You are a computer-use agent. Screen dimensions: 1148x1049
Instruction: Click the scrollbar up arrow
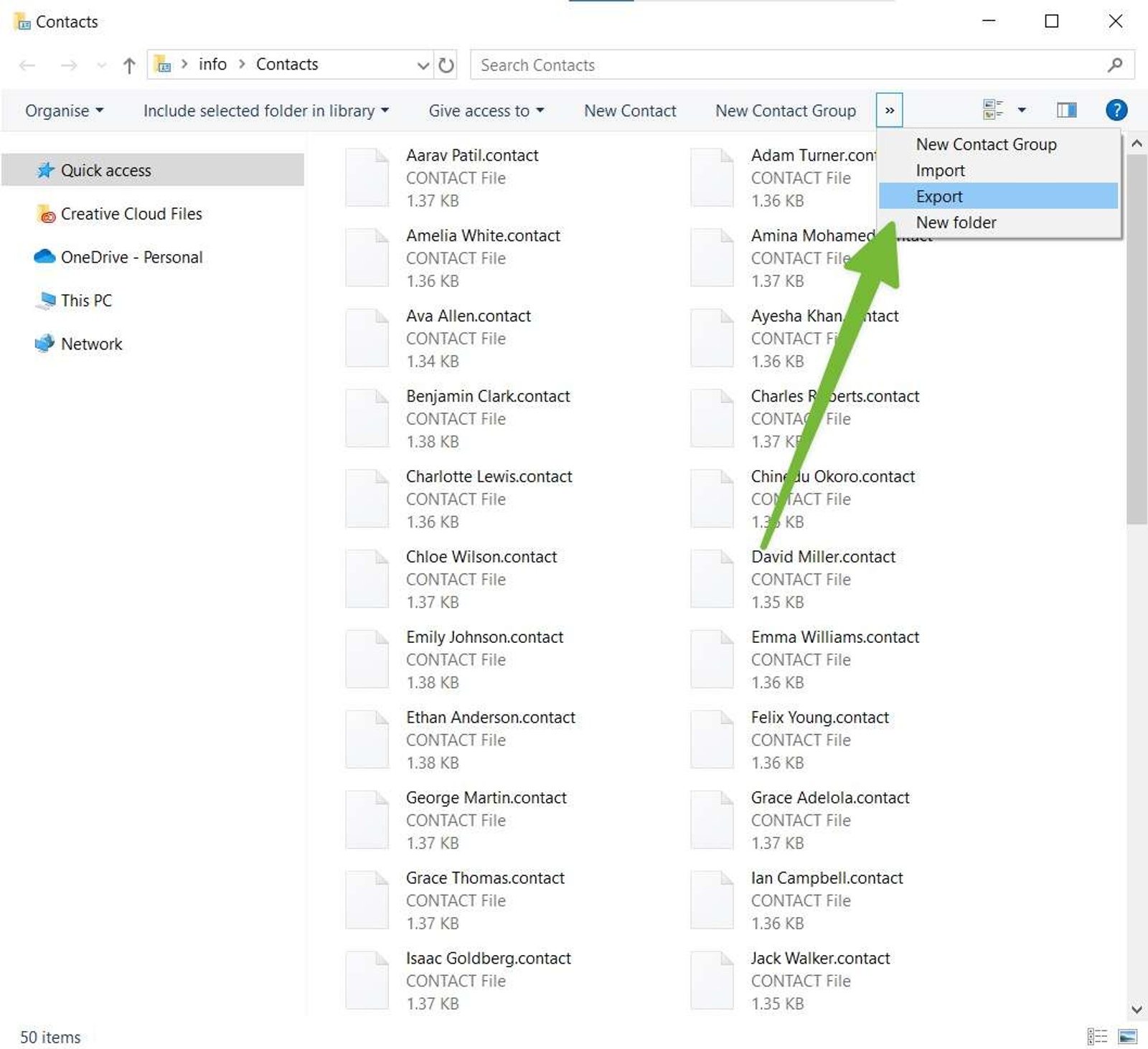(x=1137, y=143)
